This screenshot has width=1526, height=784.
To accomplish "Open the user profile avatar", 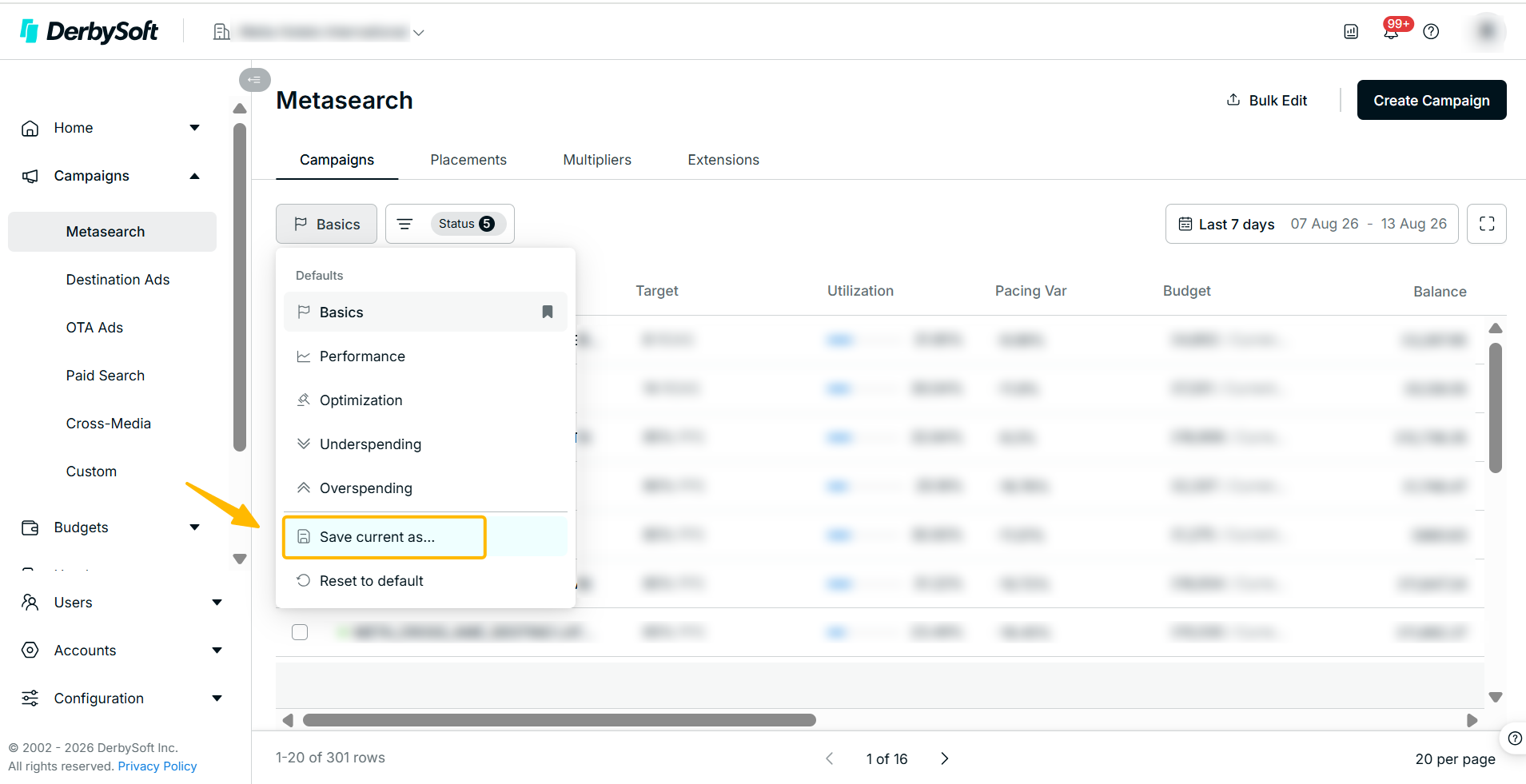I will pos(1487,31).
